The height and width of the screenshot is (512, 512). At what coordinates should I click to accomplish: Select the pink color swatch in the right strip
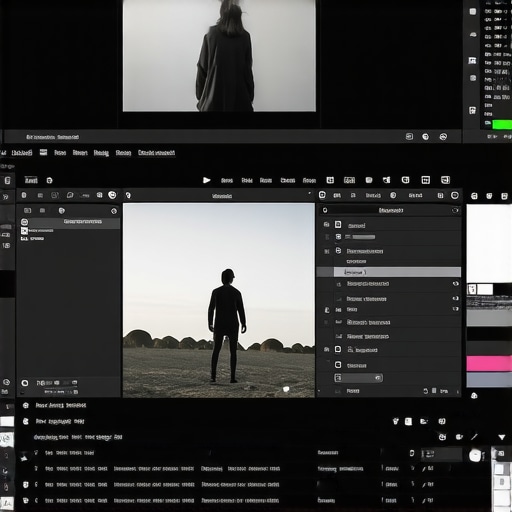[489, 364]
